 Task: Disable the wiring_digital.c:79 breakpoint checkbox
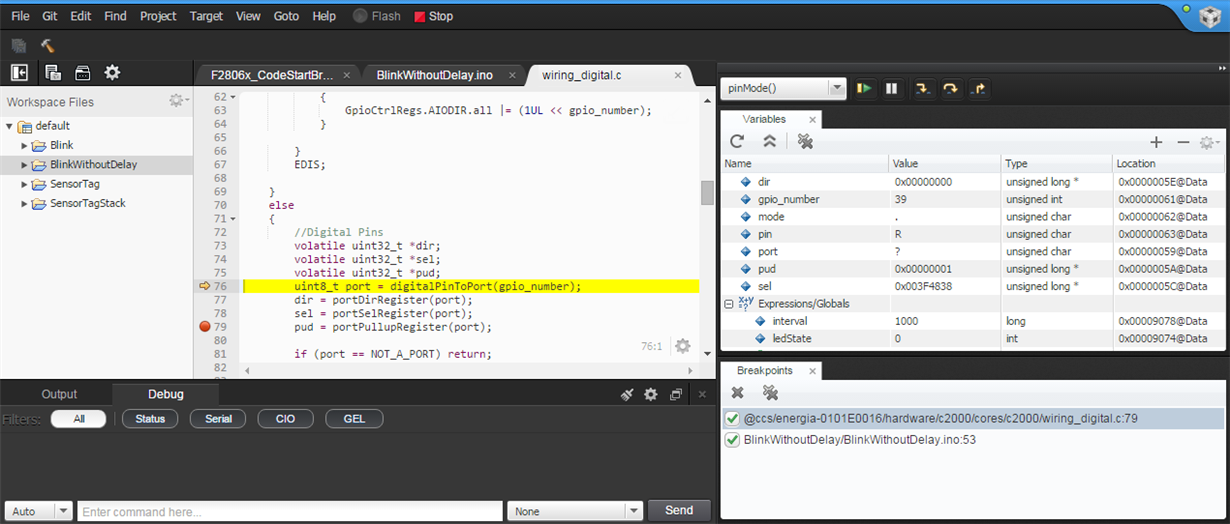tap(732, 418)
